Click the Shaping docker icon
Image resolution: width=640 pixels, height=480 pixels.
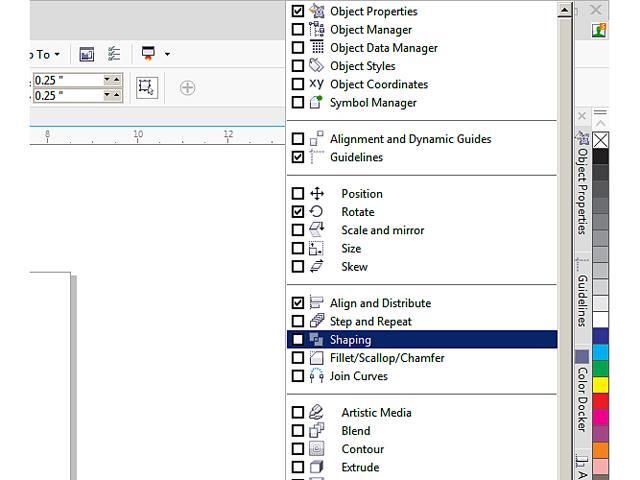[x=316, y=340]
